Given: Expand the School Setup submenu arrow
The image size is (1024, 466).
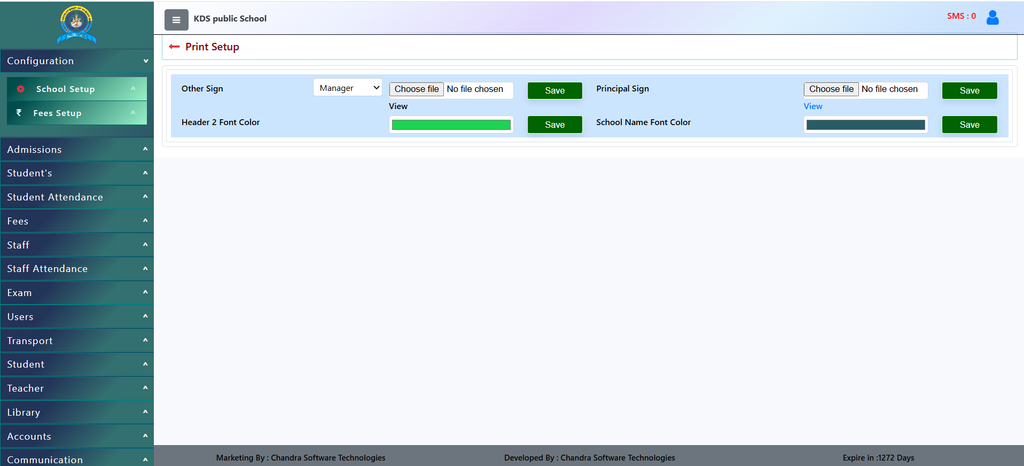Looking at the screenshot, I should click(133, 89).
